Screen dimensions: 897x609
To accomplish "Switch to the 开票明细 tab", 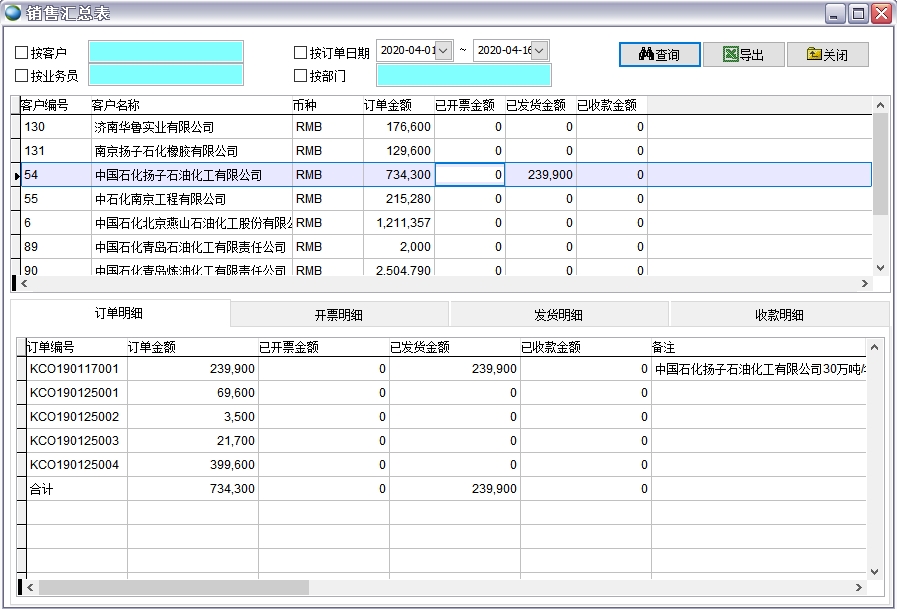I will [x=338, y=313].
